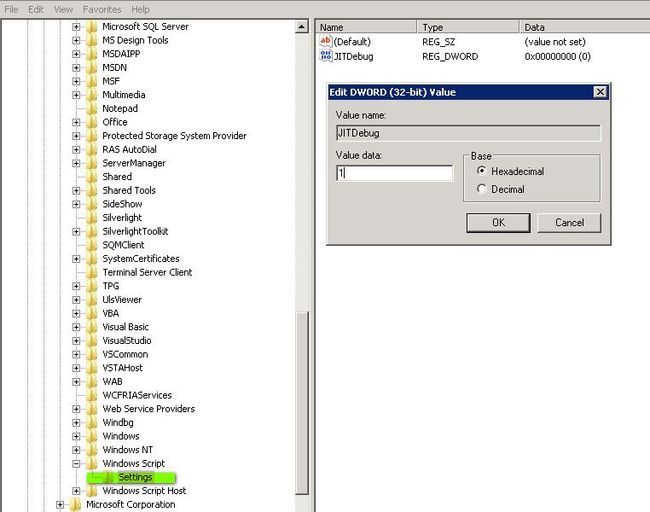Close the Edit DWORD dialog with X
This screenshot has height=512, width=650.
[600, 92]
